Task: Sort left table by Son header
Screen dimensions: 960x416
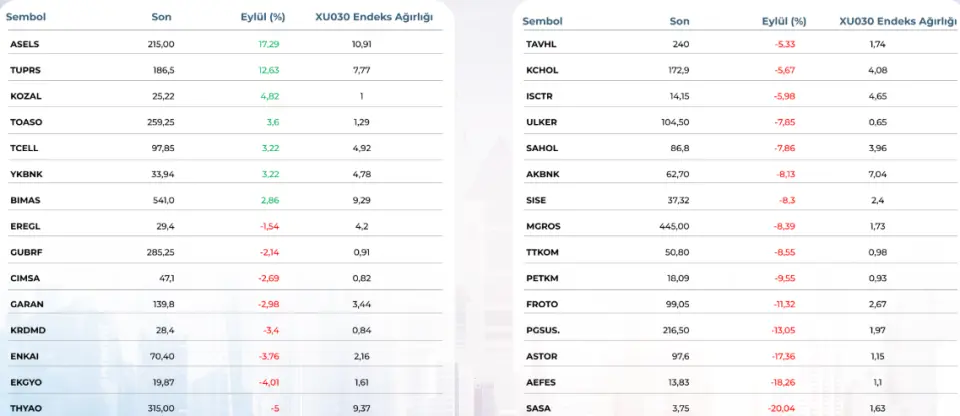Action: 161,17
